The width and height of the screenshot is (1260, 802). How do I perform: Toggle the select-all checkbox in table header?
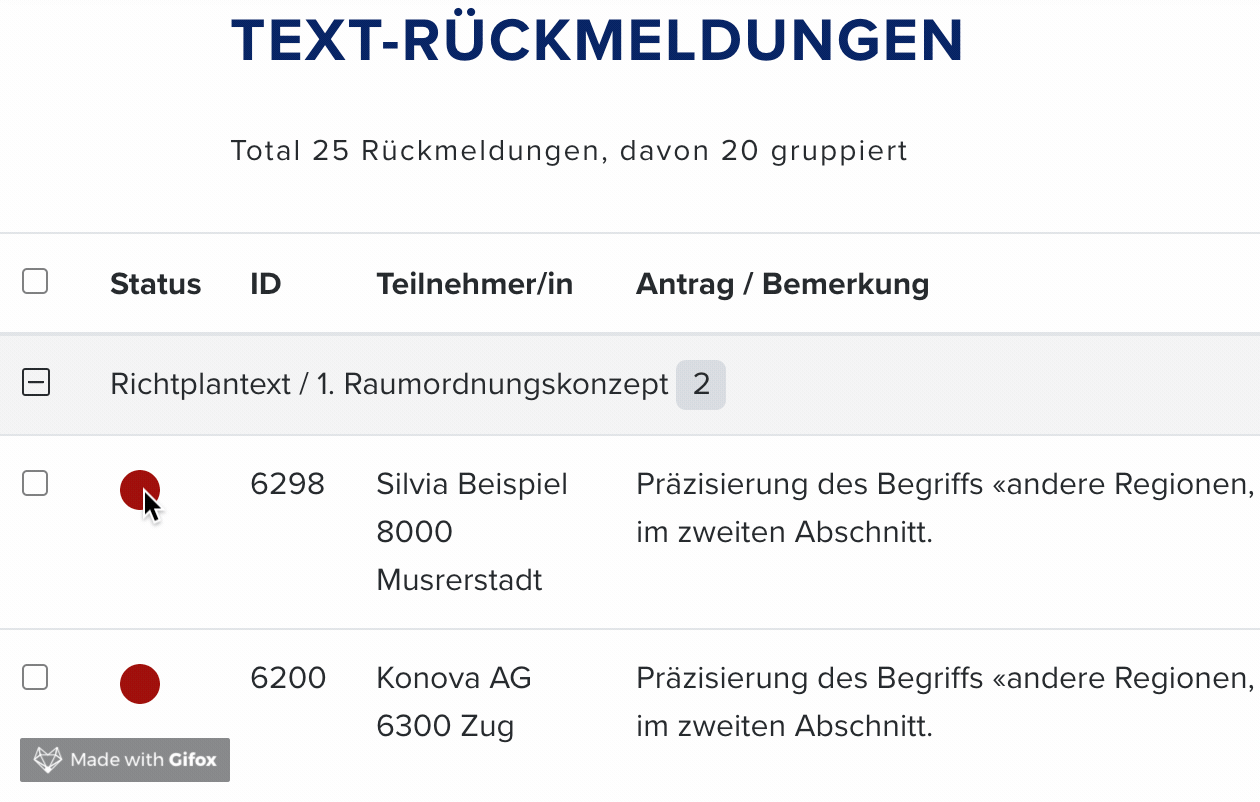(35, 282)
